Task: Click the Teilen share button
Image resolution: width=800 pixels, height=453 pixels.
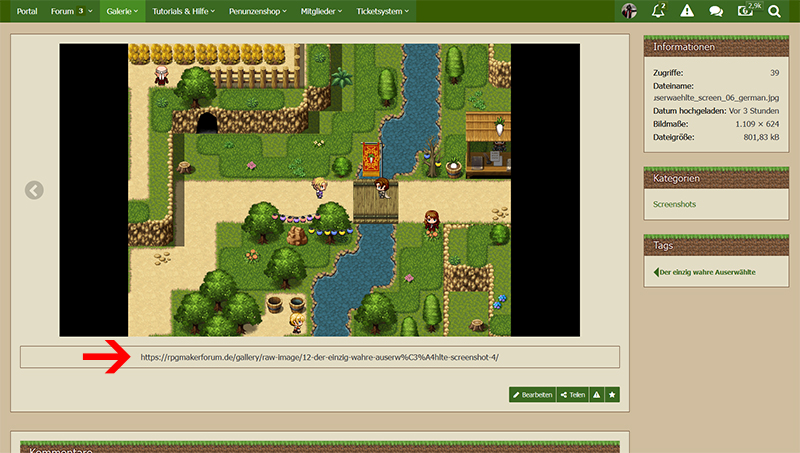Action: tap(572, 394)
